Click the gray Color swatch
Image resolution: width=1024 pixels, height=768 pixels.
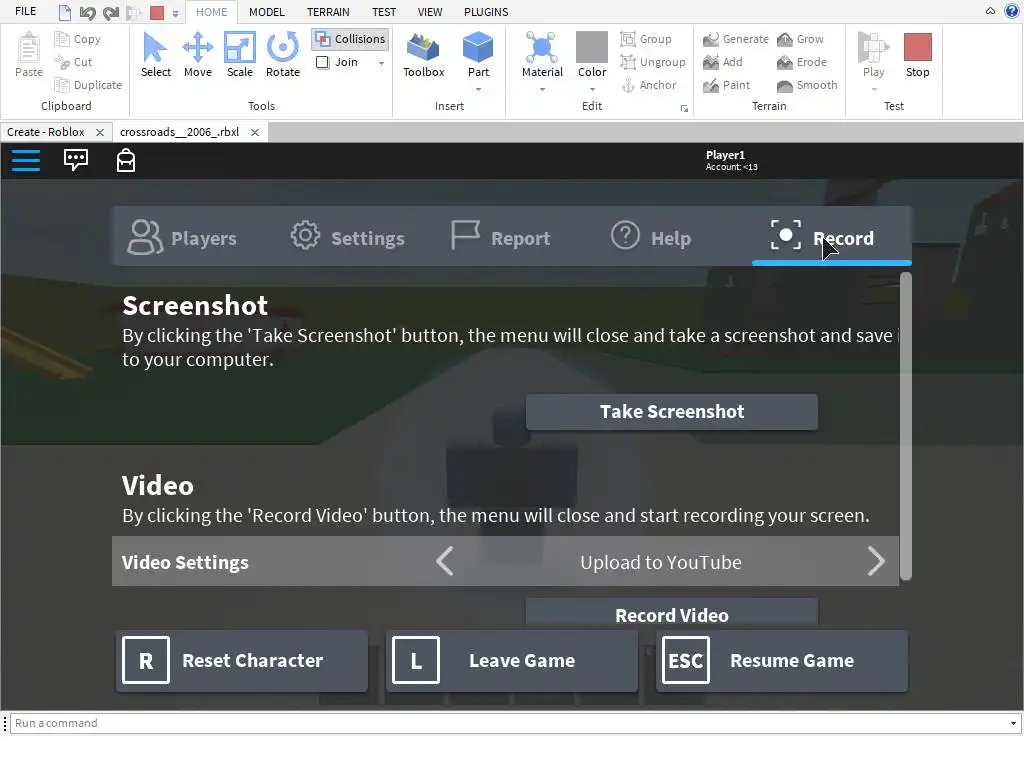592,47
